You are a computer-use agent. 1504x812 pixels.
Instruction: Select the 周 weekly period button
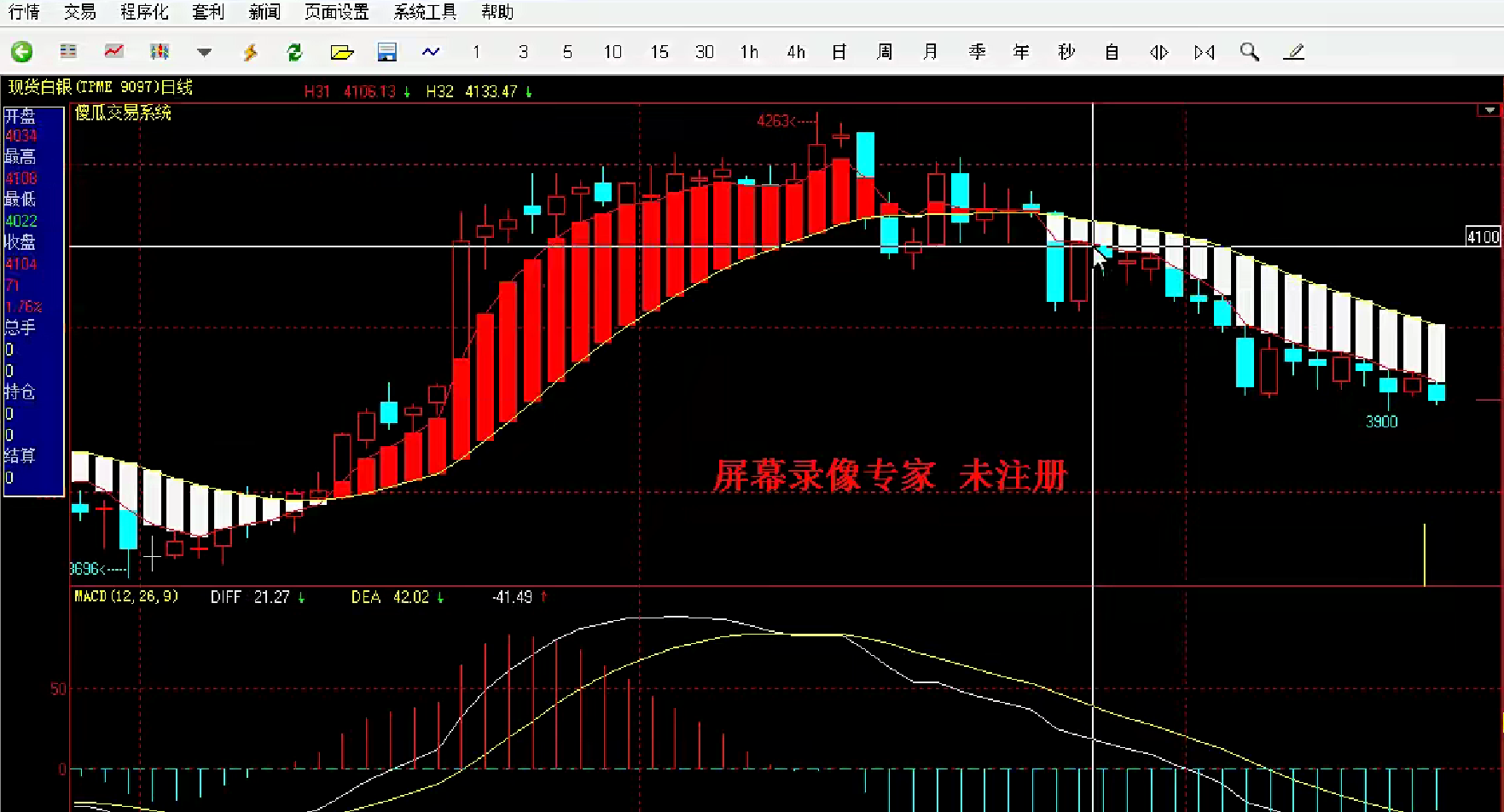click(885, 52)
